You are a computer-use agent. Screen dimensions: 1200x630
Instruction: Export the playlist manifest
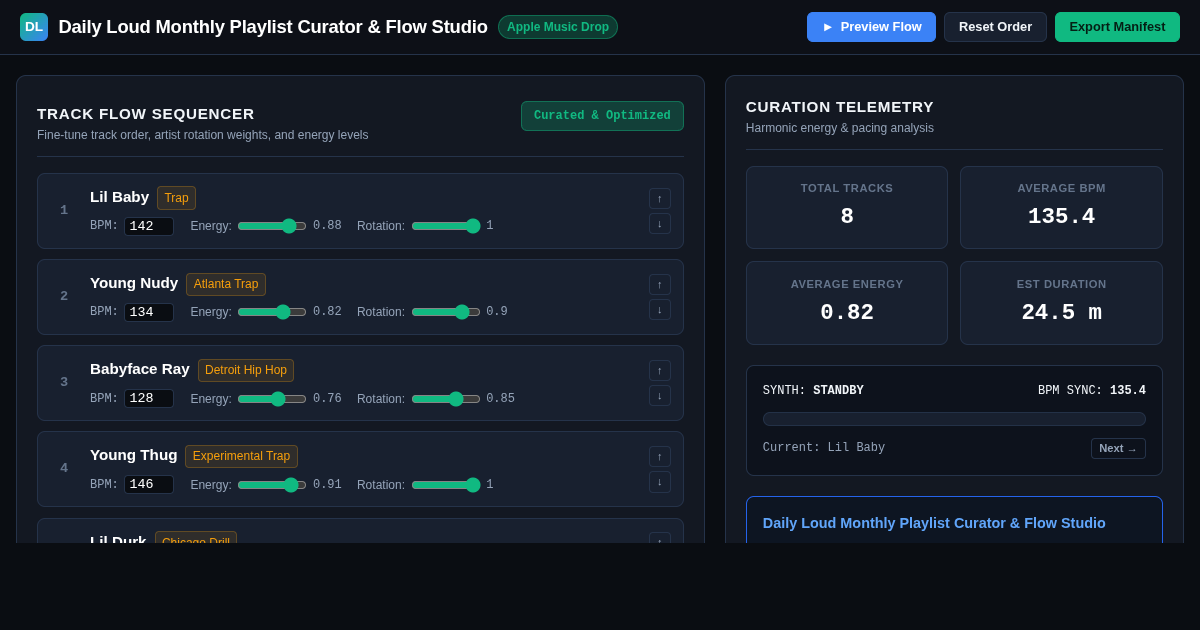[1117, 27]
